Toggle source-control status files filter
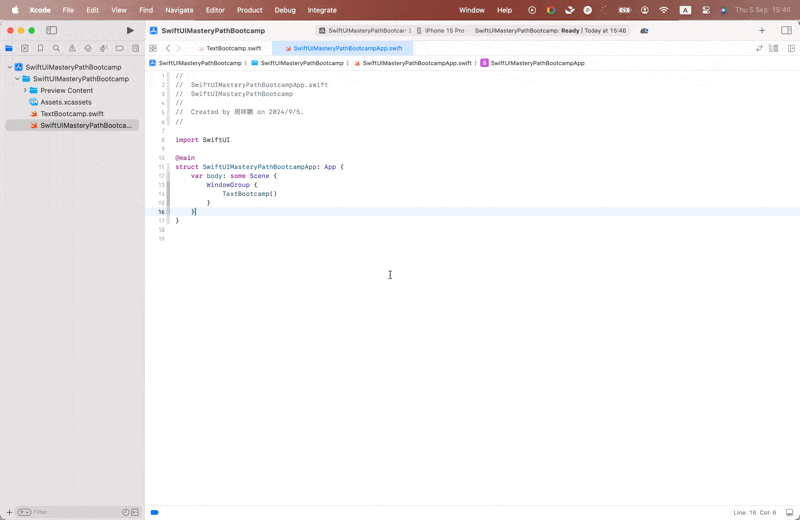800x520 pixels. tap(135, 512)
